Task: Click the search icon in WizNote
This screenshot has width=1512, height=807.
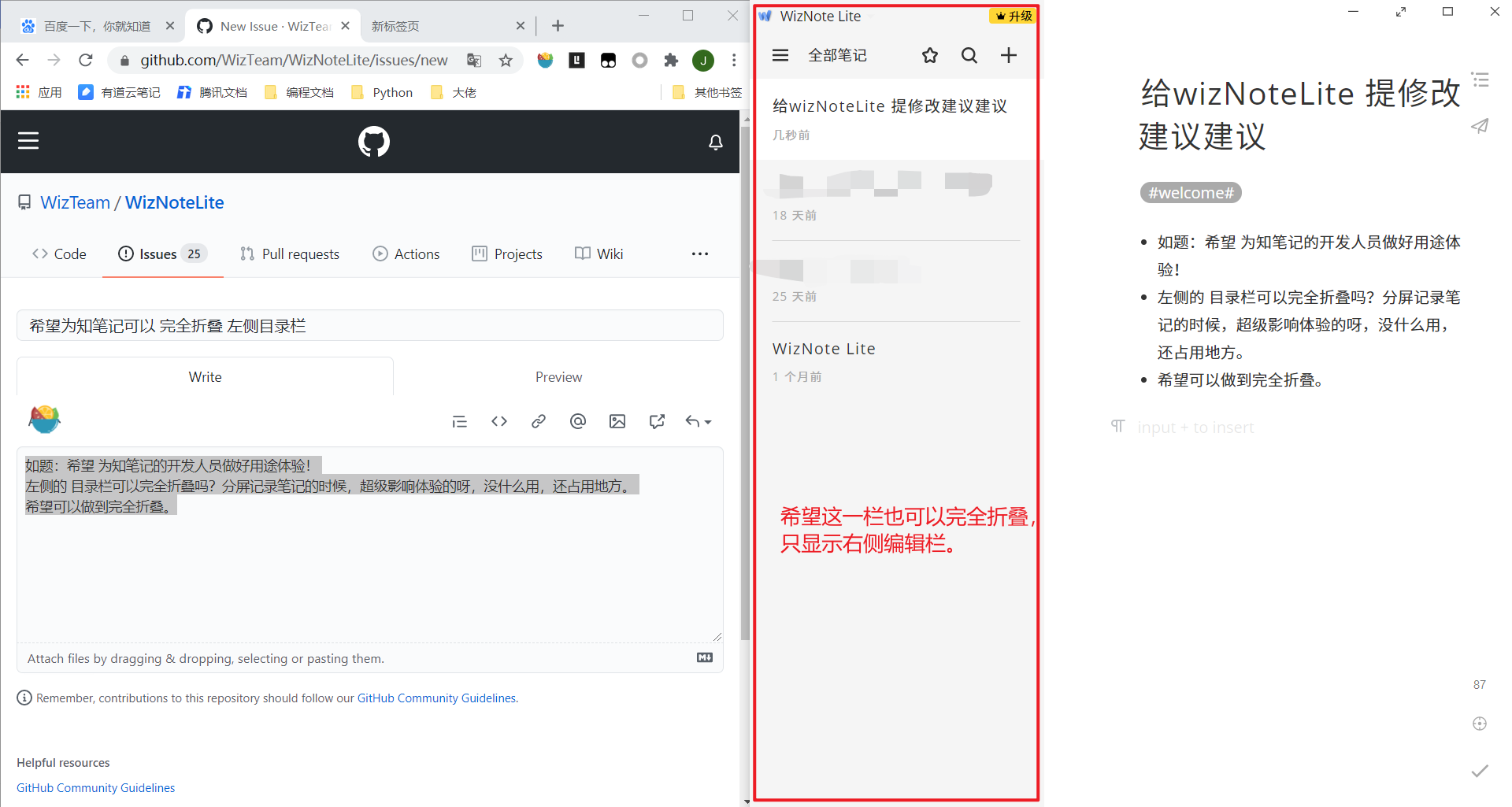Action: tap(969, 55)
